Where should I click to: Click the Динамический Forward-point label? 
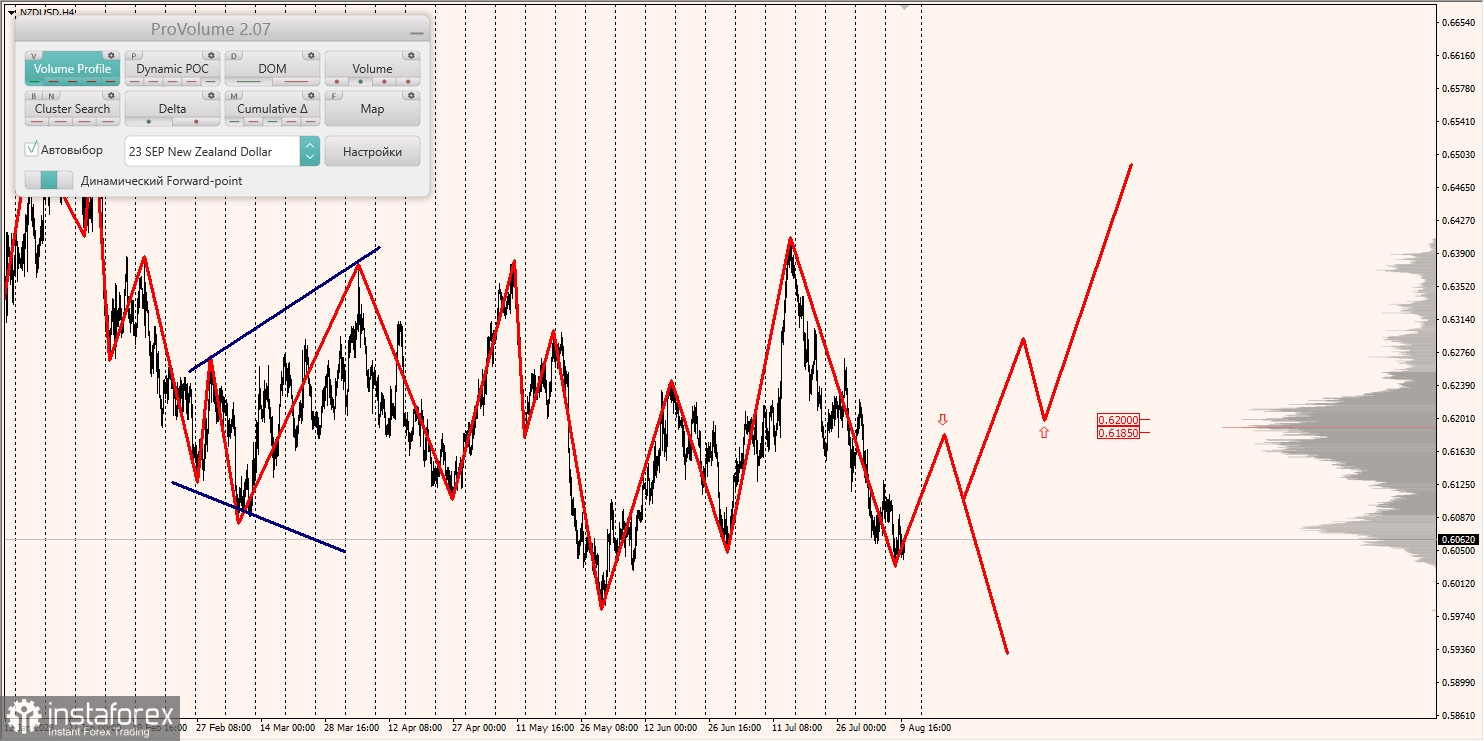[x=161, y=181]
